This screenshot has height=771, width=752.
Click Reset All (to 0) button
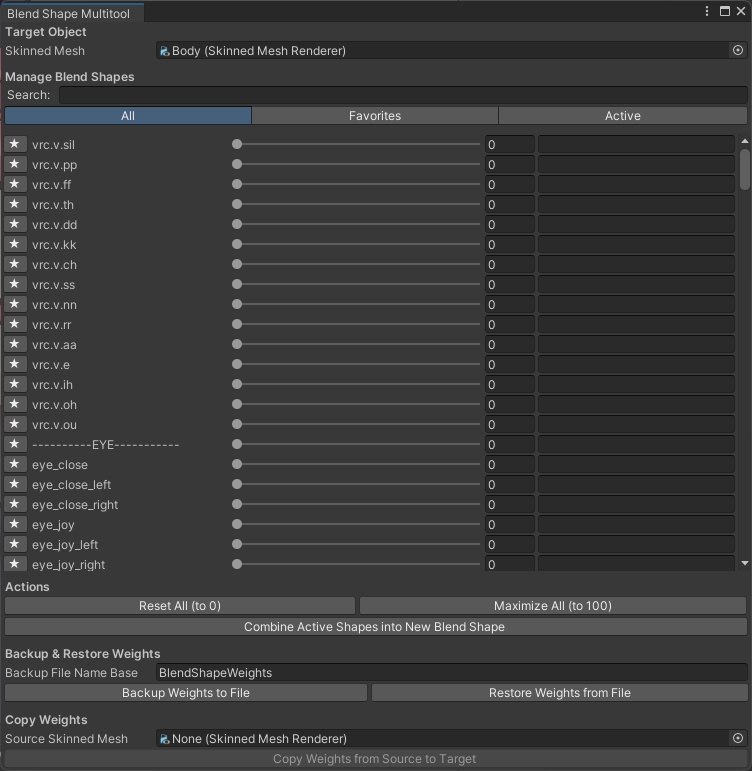pos(180,605)
